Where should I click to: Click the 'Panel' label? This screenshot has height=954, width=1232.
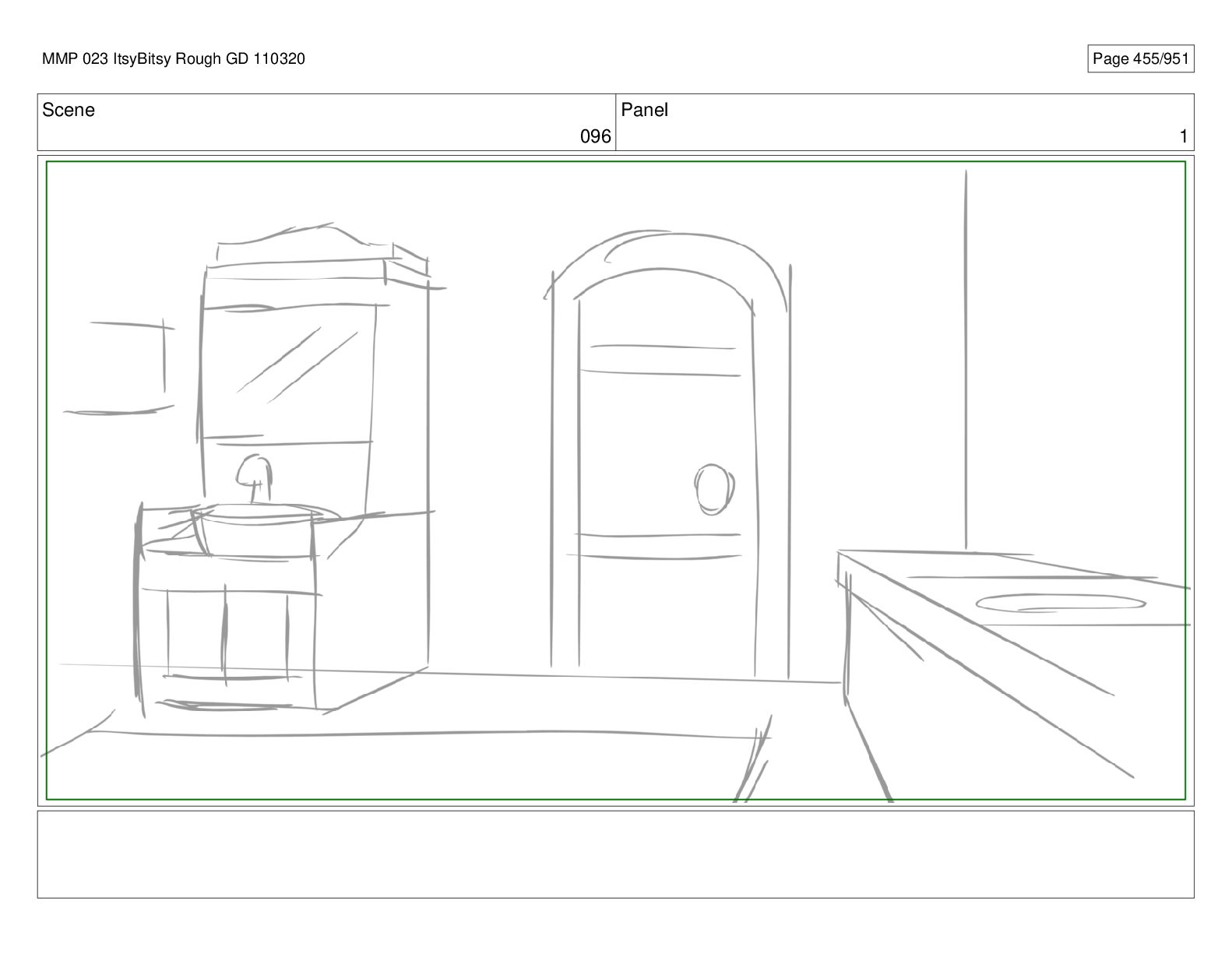[645, 110]
